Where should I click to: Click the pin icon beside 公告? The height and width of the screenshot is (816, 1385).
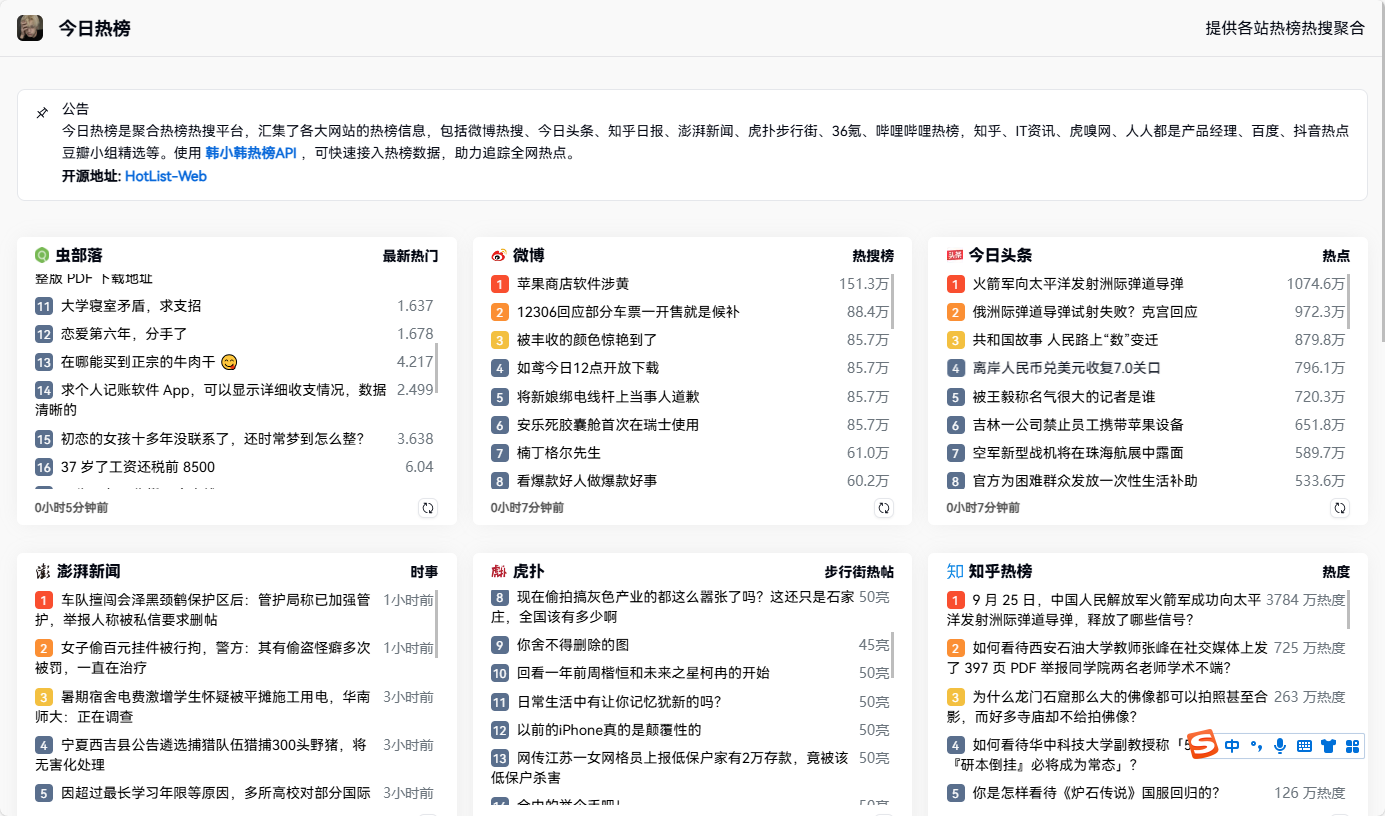click(x=42, y=113)
